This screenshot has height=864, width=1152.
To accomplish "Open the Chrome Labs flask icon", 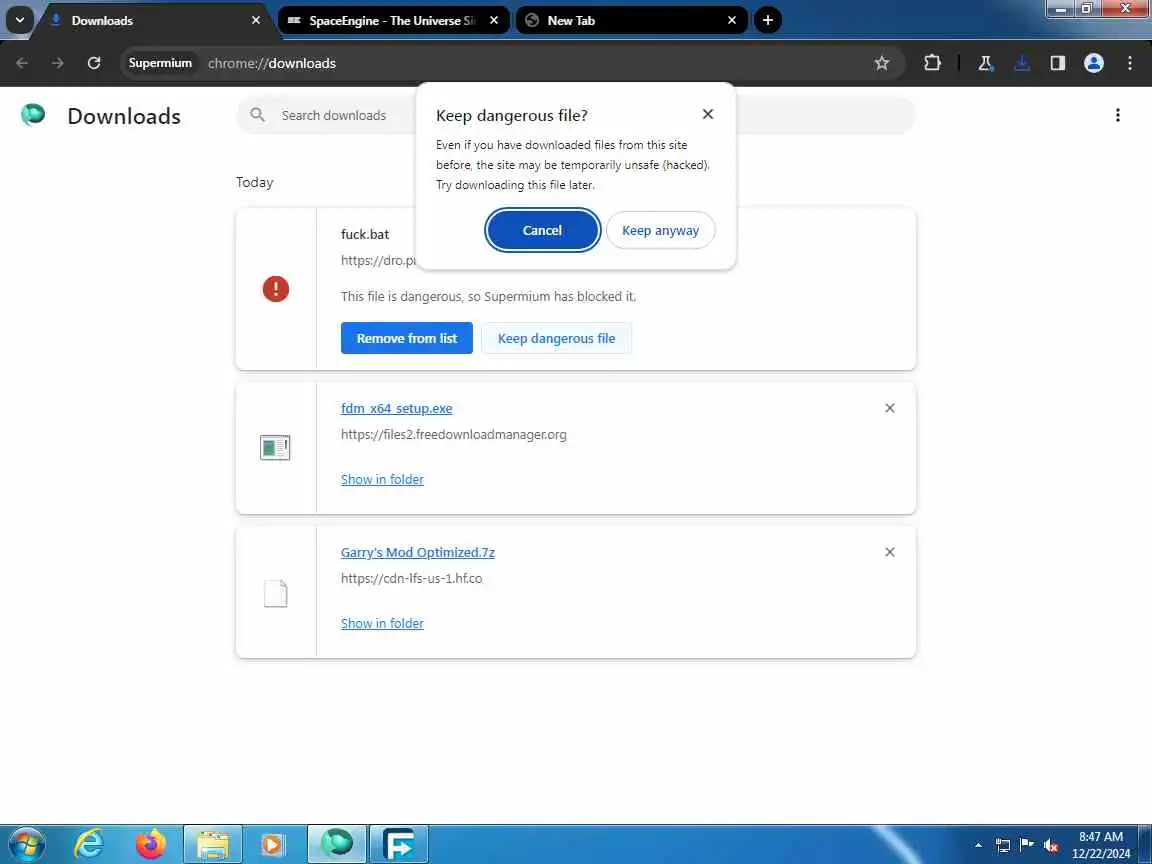I will [986, 63].
